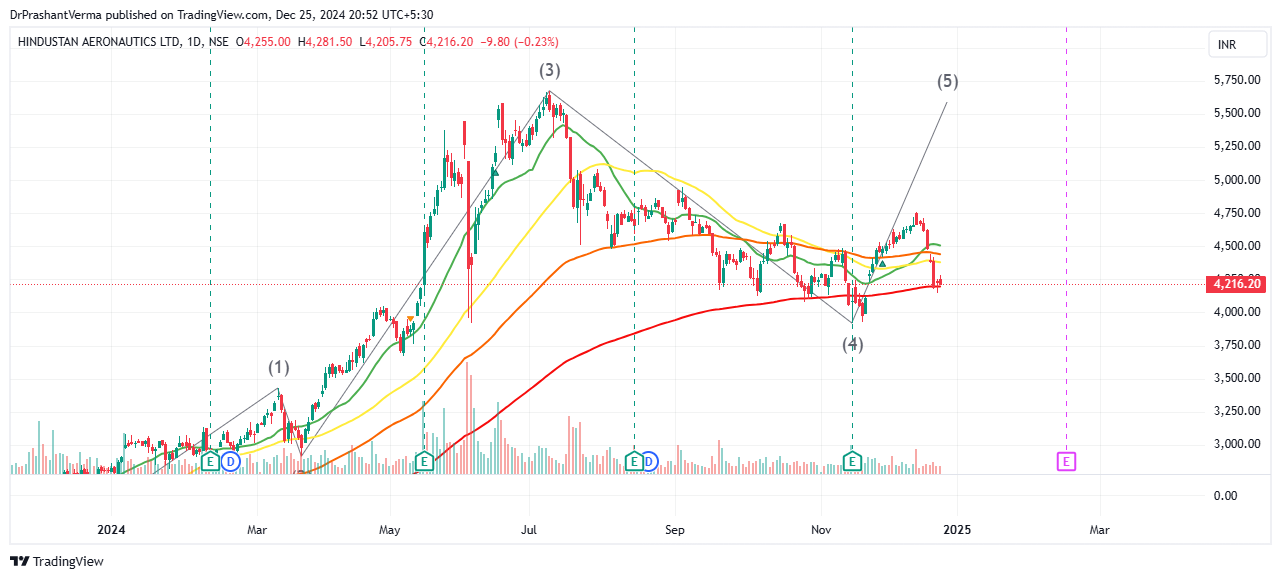
Task: Select the wave (4) label
Action: coord(852,344)
